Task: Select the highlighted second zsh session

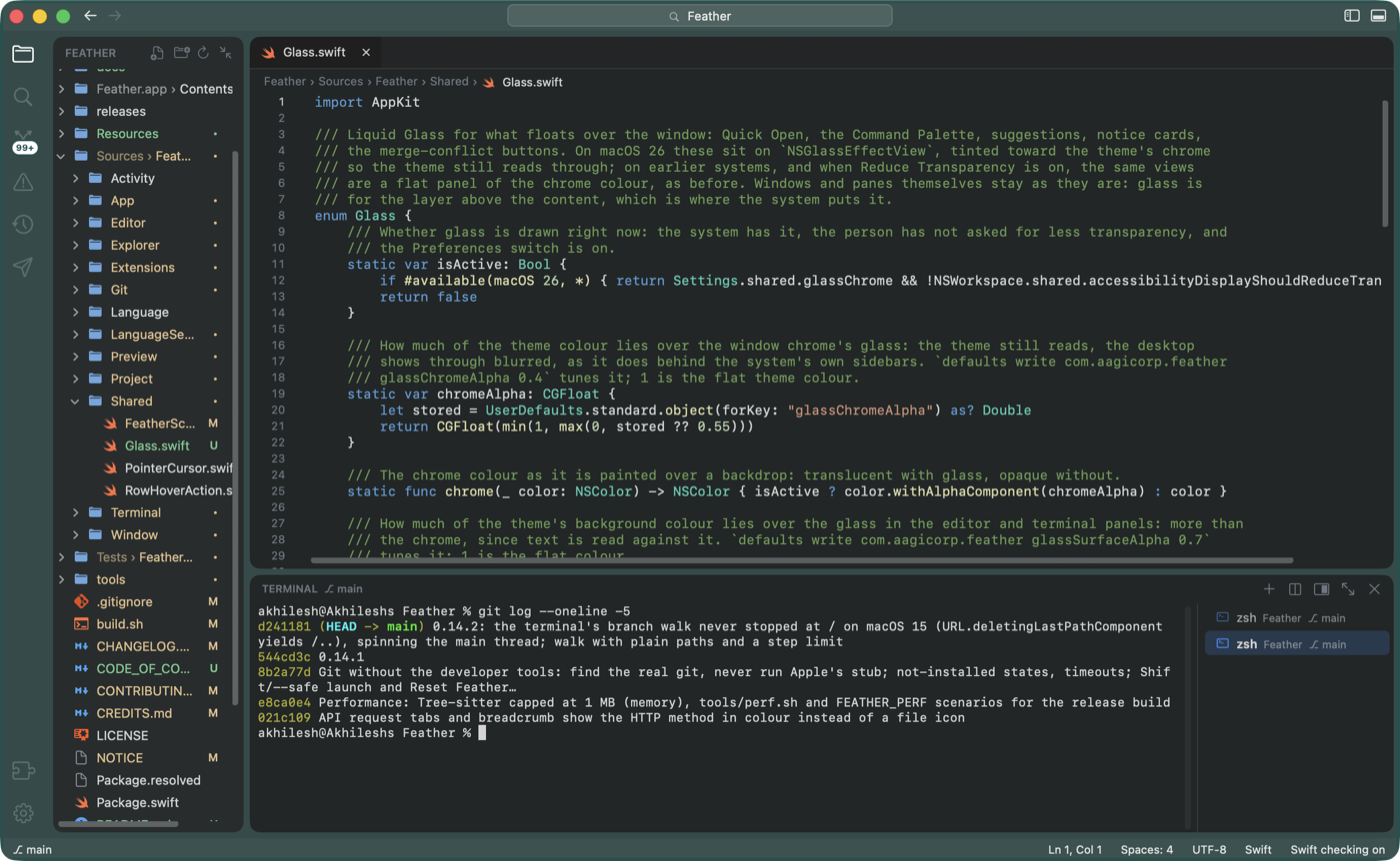Action: pos(1296,644)
